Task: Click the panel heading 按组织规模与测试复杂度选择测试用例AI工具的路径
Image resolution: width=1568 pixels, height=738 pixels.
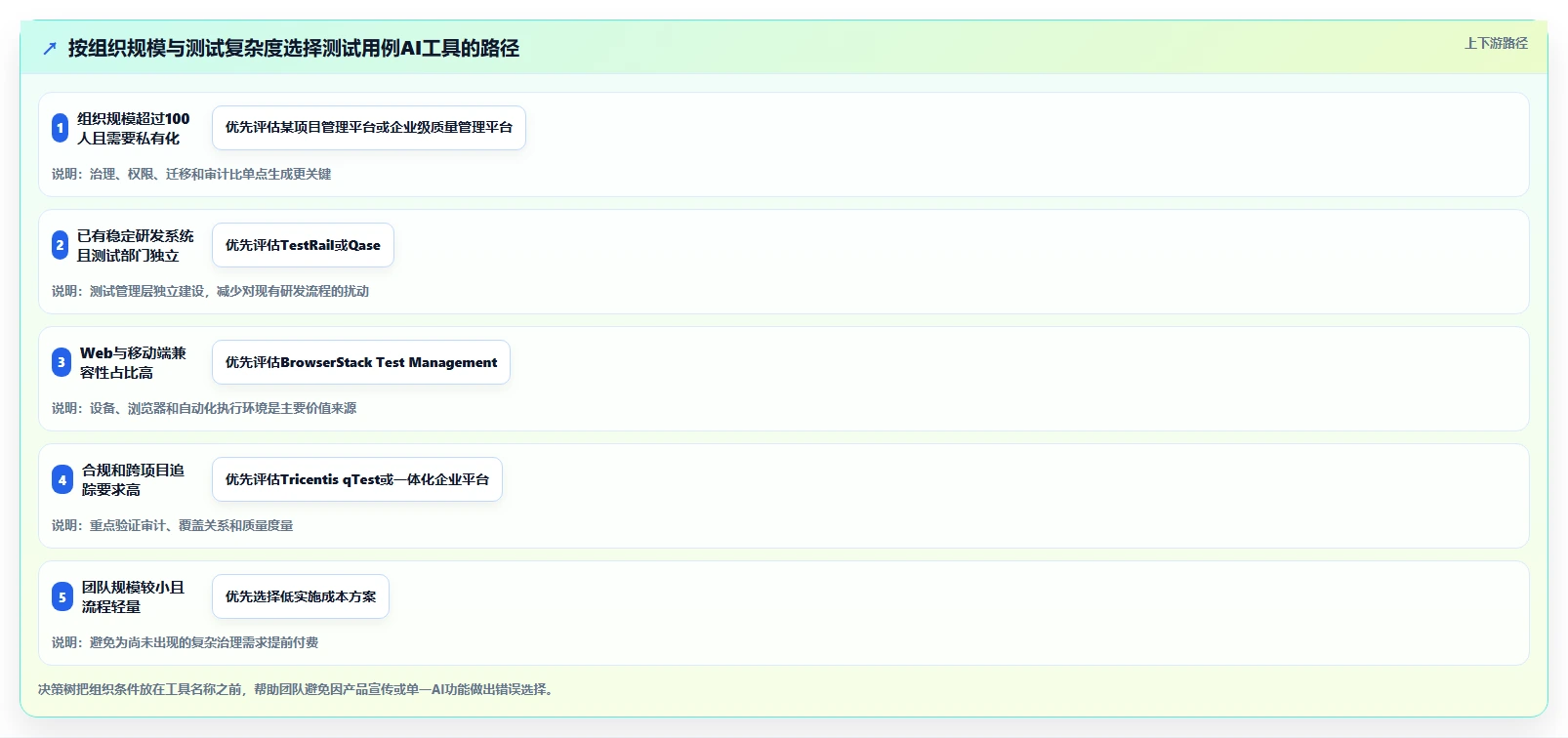Action: pyautogui.click(x=293, y=48)
